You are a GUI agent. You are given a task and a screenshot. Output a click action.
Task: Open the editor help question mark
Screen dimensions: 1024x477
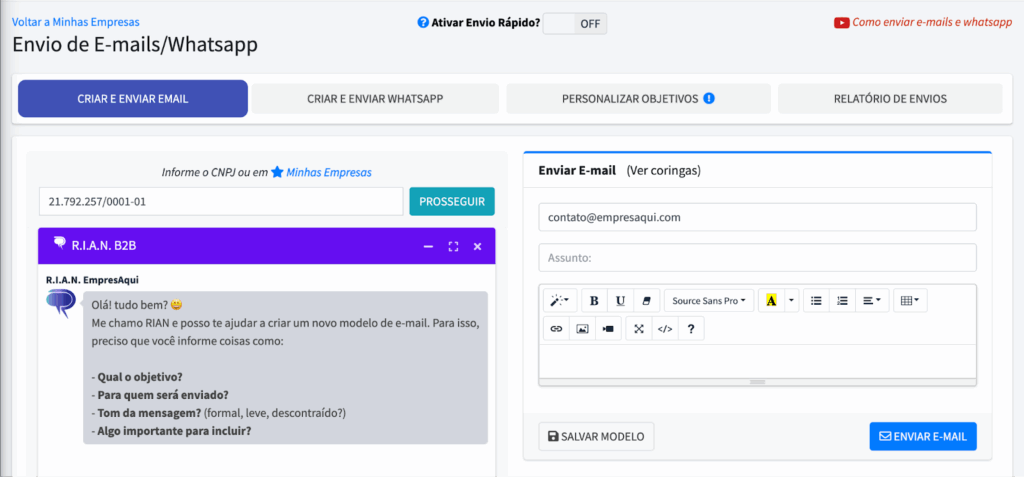(x=690, y=328)
